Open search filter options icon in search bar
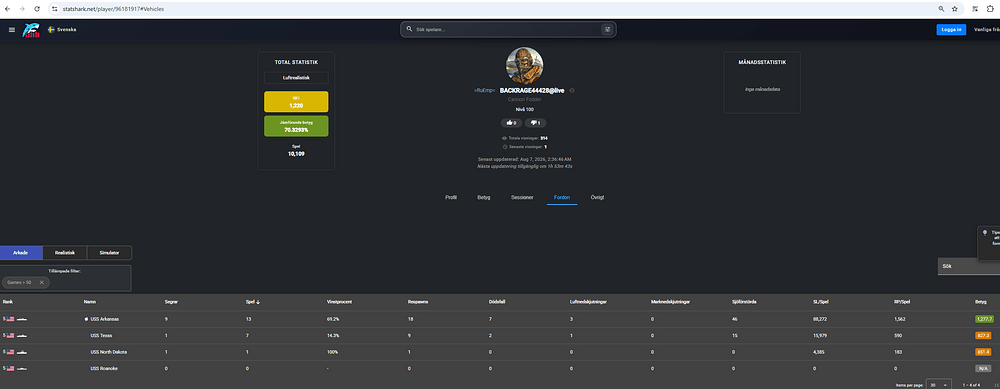 click(607, 29)
